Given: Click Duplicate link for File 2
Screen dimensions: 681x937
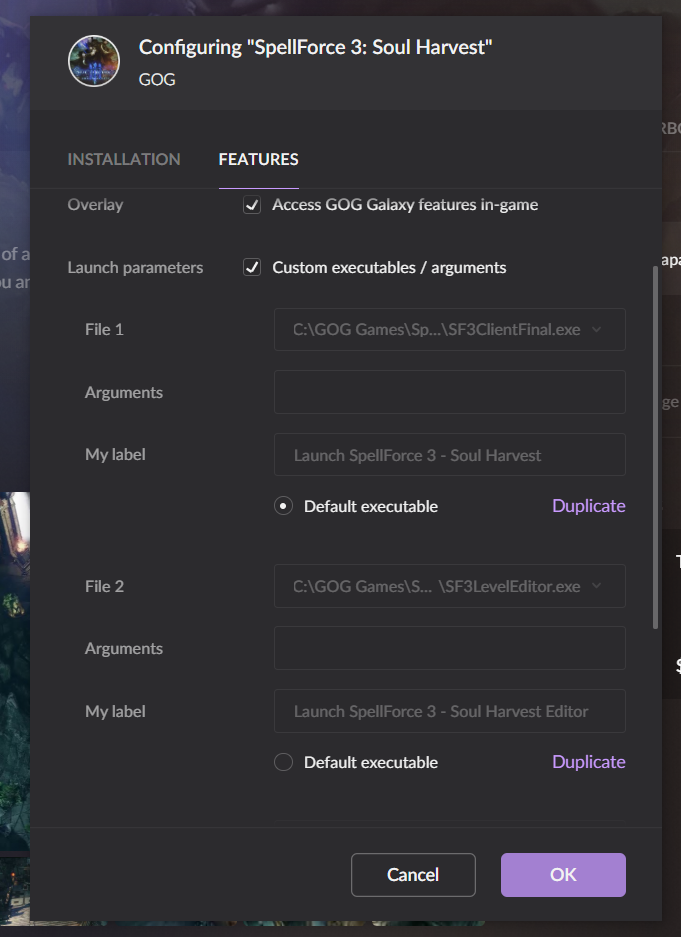Looking at the screenshot, I should (x=588, y=762).
